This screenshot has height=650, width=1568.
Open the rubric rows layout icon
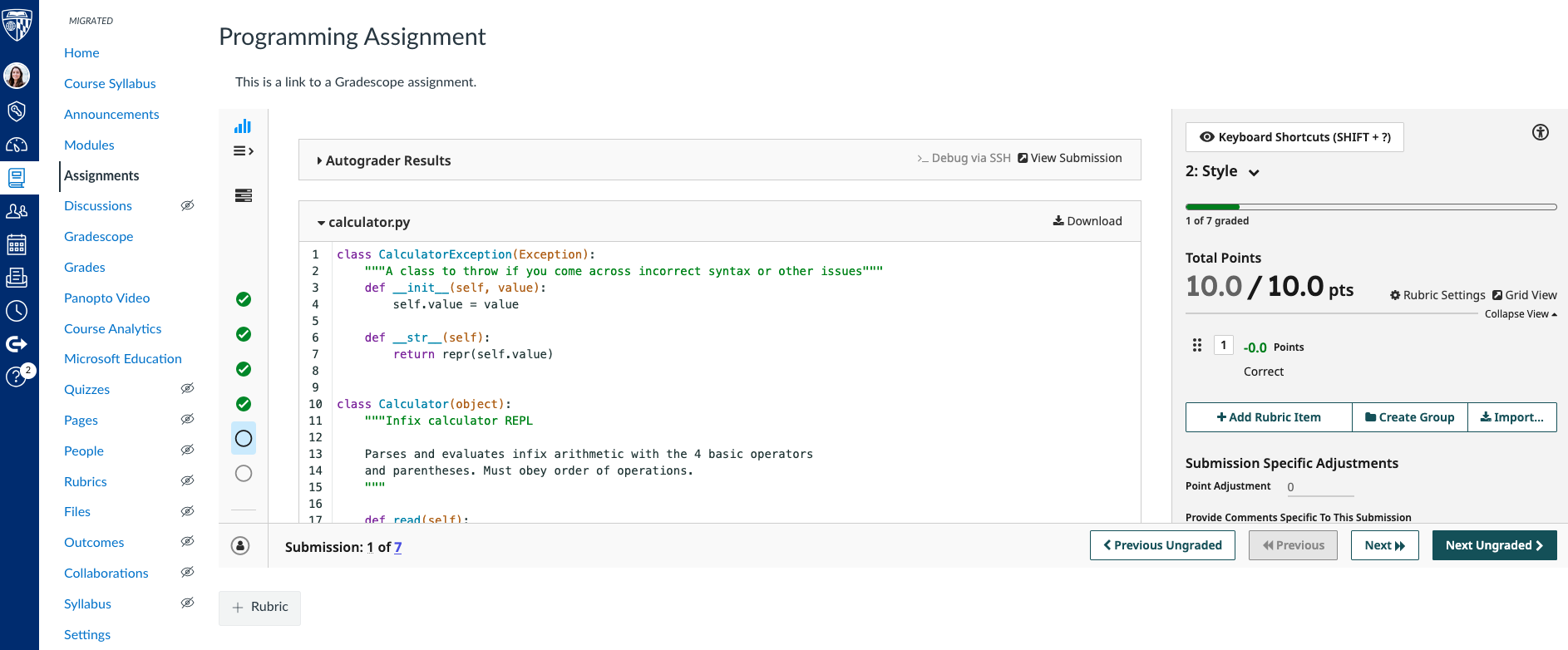243,195
